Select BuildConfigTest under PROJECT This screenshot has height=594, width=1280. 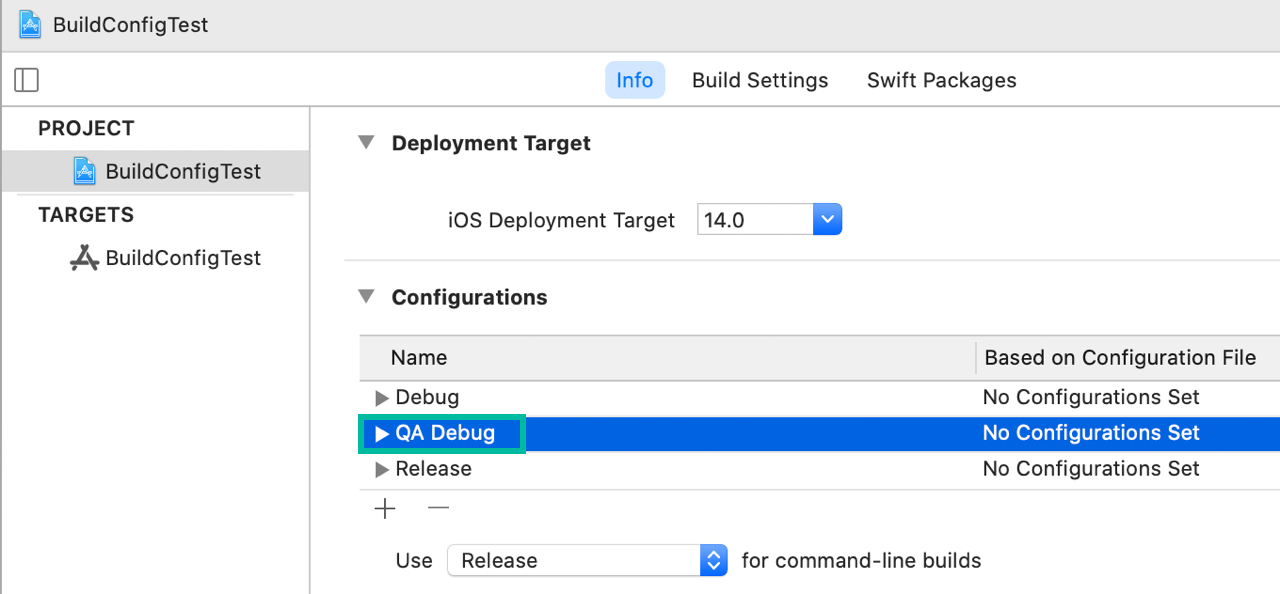(x=183, y=171)
